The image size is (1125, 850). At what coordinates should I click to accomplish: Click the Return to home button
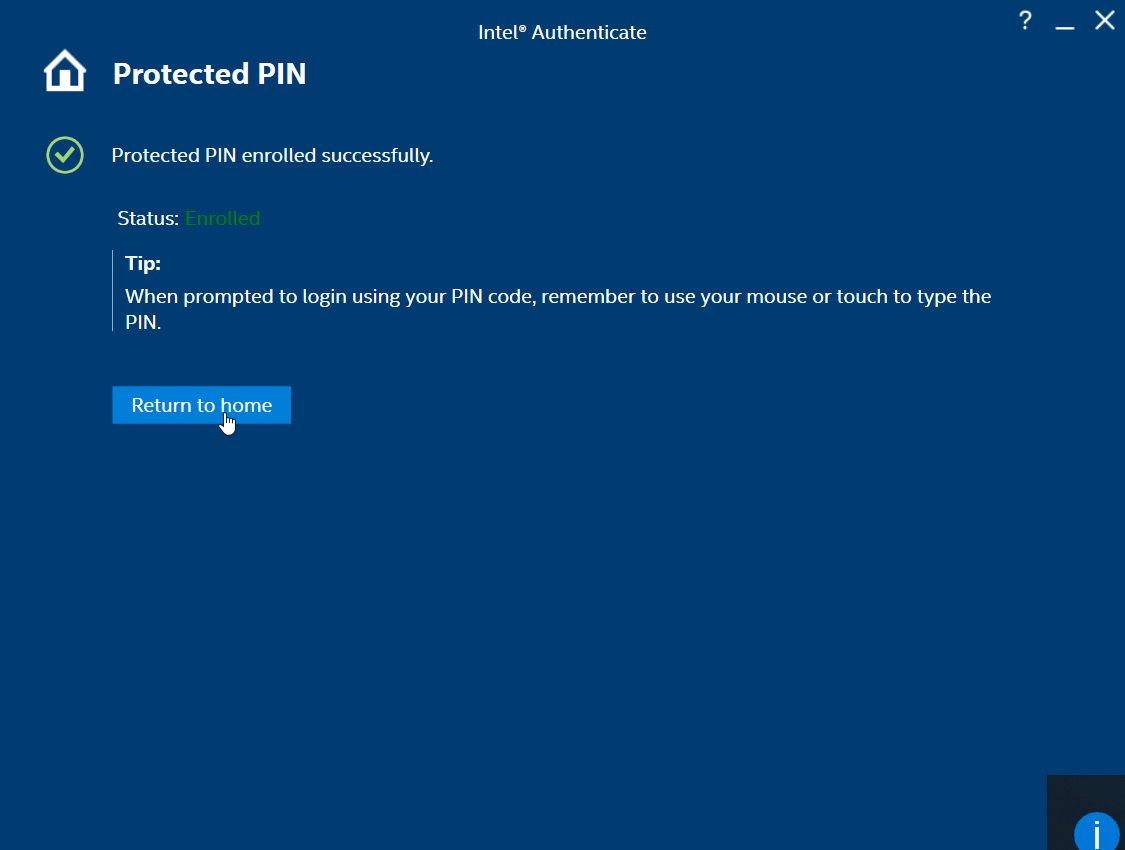coord(202,405)
